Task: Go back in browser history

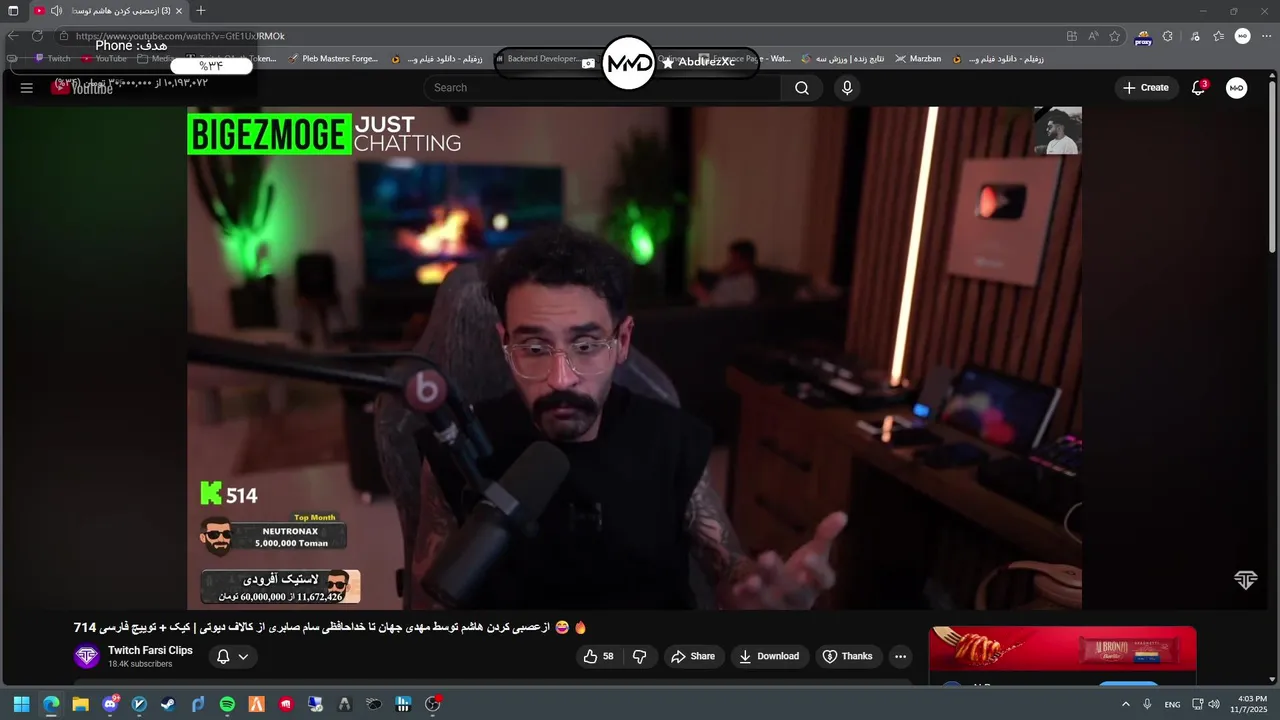Action: pyautogui.click(x=13, y=36)
